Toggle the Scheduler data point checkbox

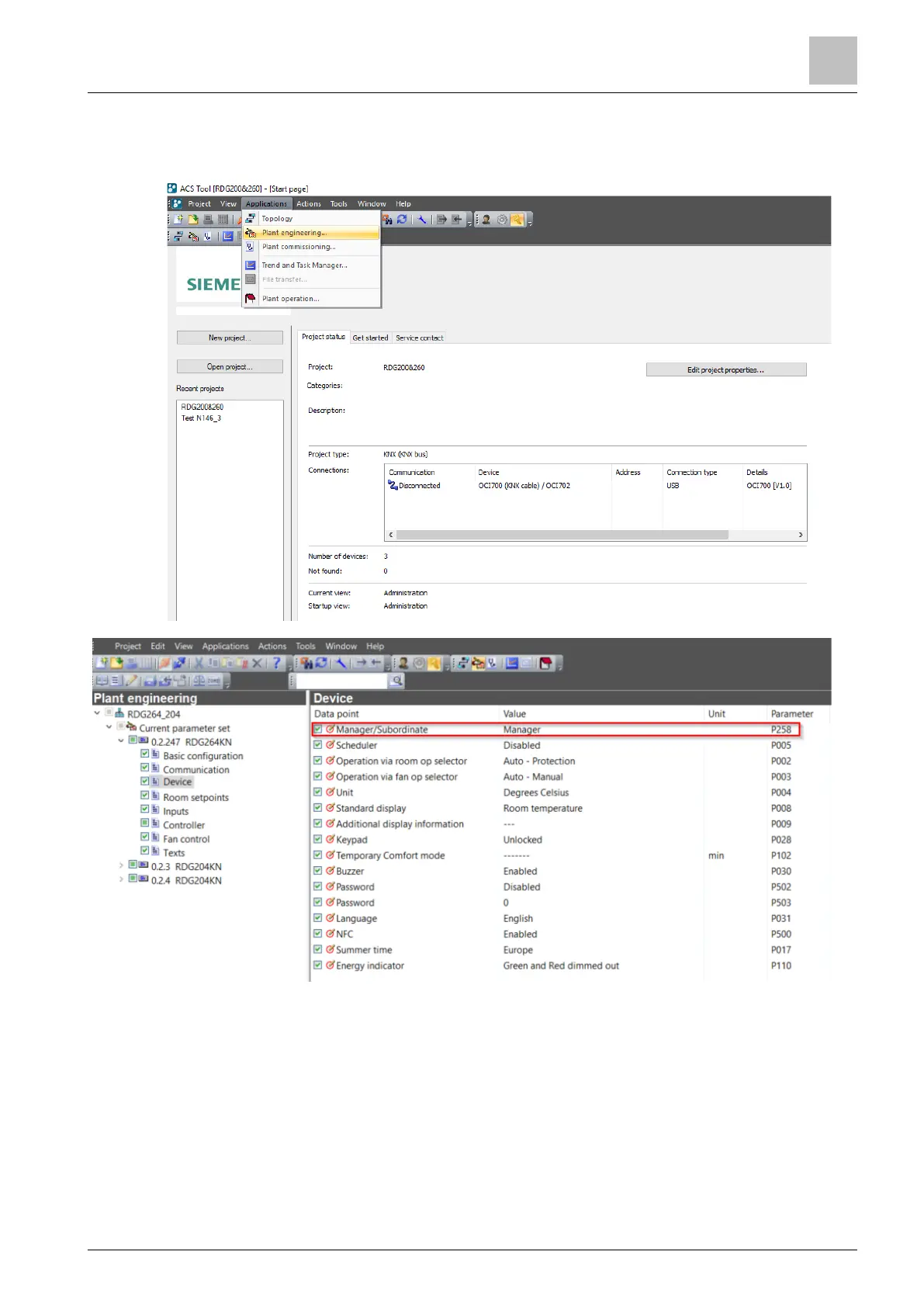tap(317, 744)
